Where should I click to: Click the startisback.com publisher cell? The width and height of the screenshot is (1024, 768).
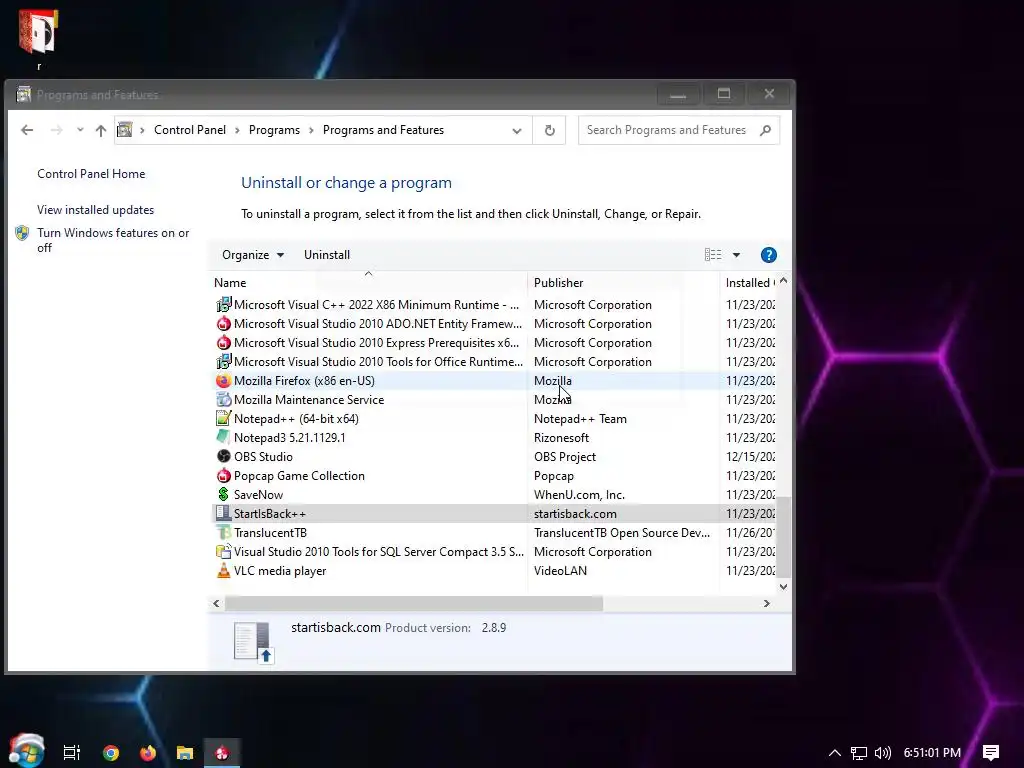tap(575, 514)
